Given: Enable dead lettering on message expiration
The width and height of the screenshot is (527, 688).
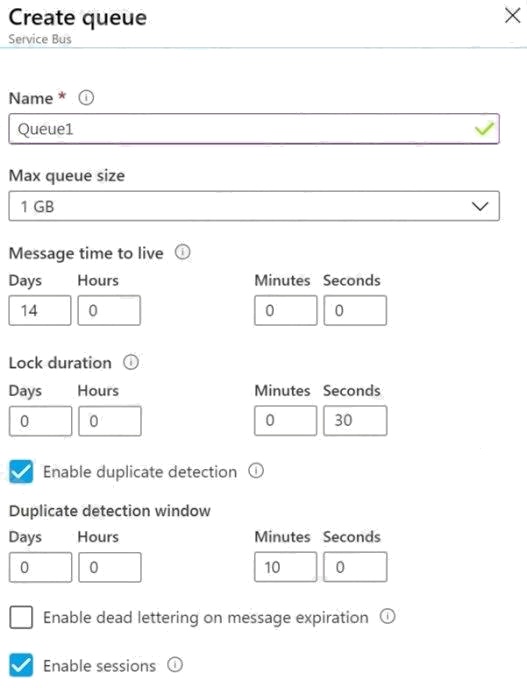Looking at the screenshot, I should (x=21, y=617).
